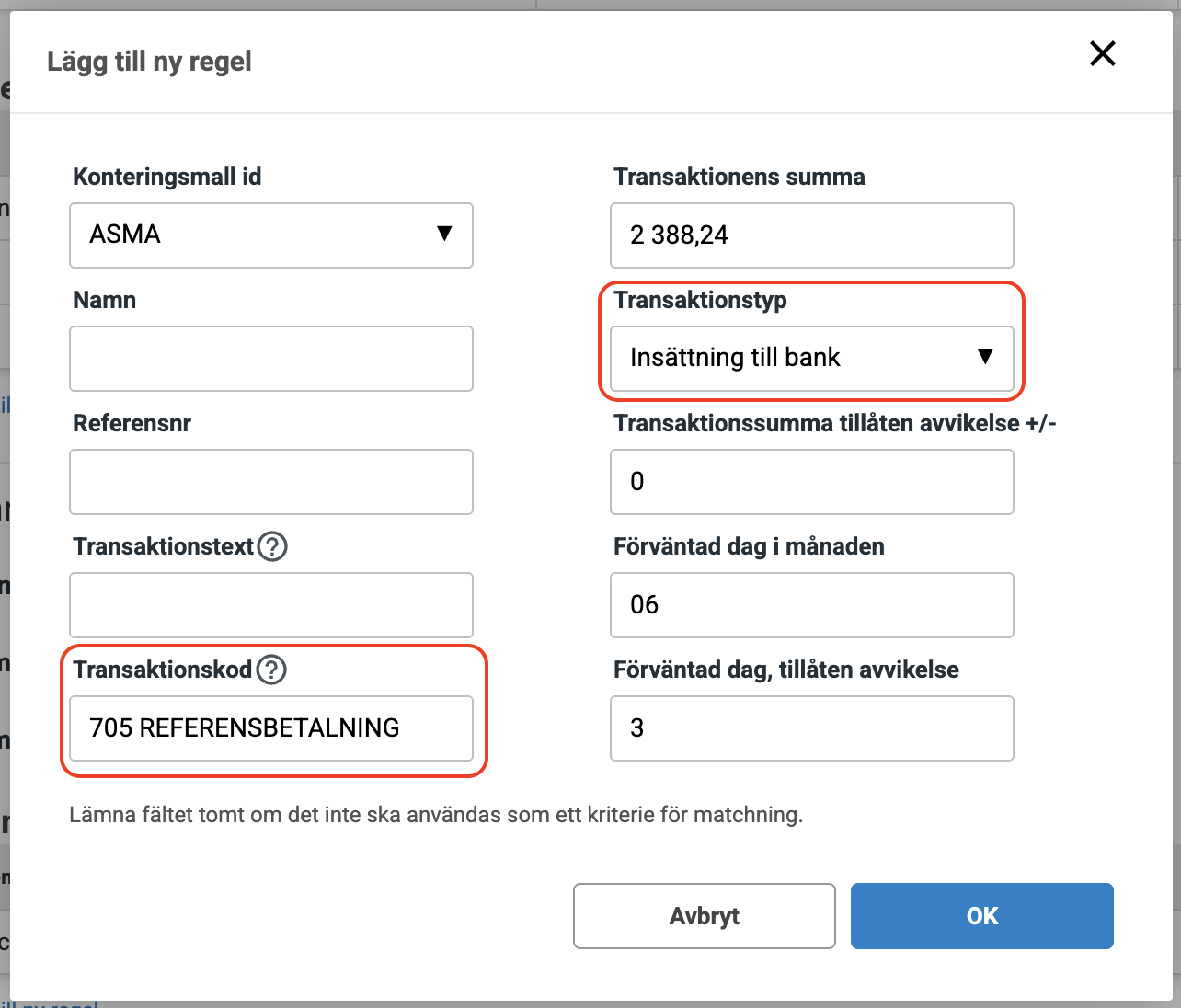Click the hint text about leaving field empty
This screenshot has width=1181, height=1008.
[436, 815]
